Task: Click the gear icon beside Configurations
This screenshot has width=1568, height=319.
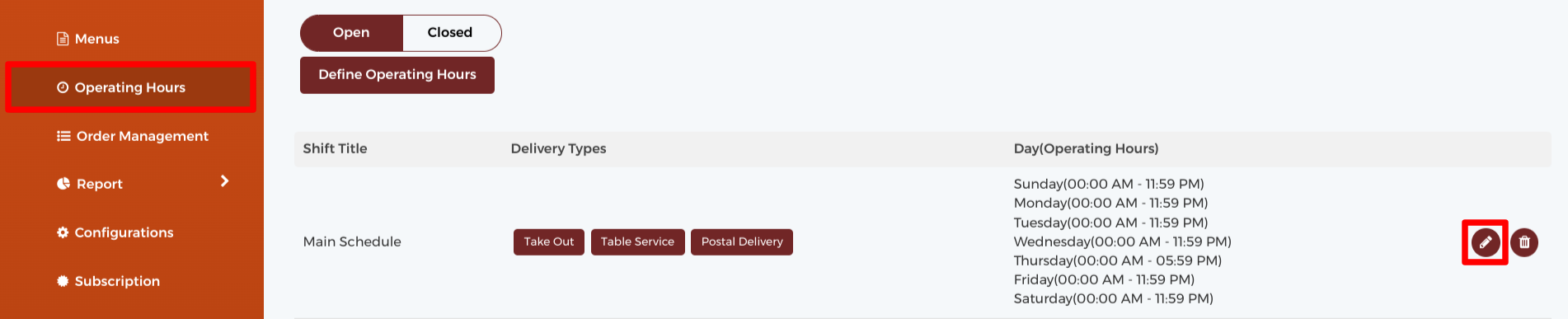Action: (x=63, y=232)
